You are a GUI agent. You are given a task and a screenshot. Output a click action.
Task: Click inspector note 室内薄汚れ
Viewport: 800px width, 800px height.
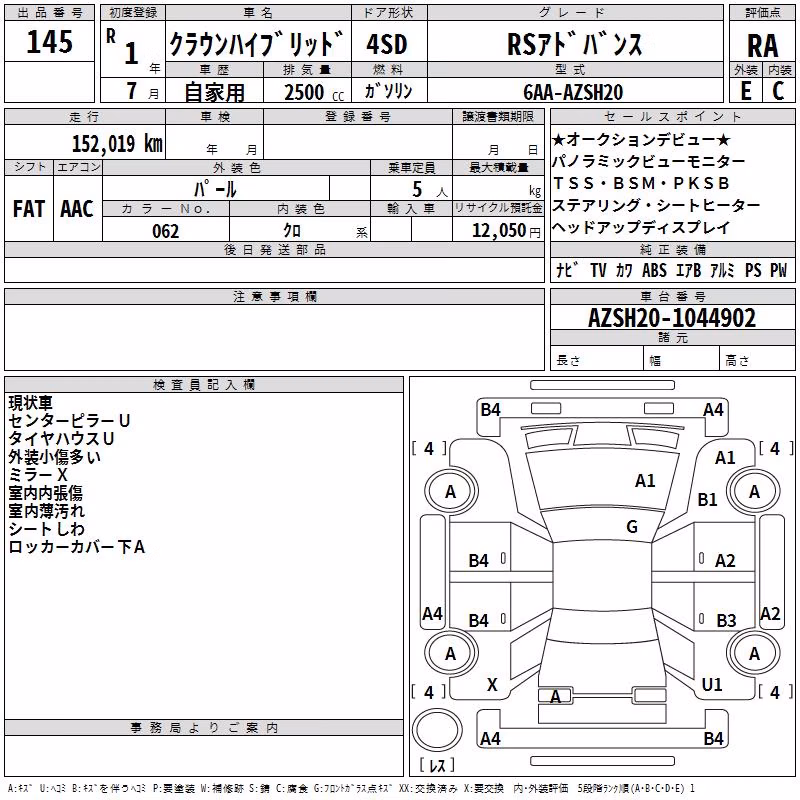(46, 511)
